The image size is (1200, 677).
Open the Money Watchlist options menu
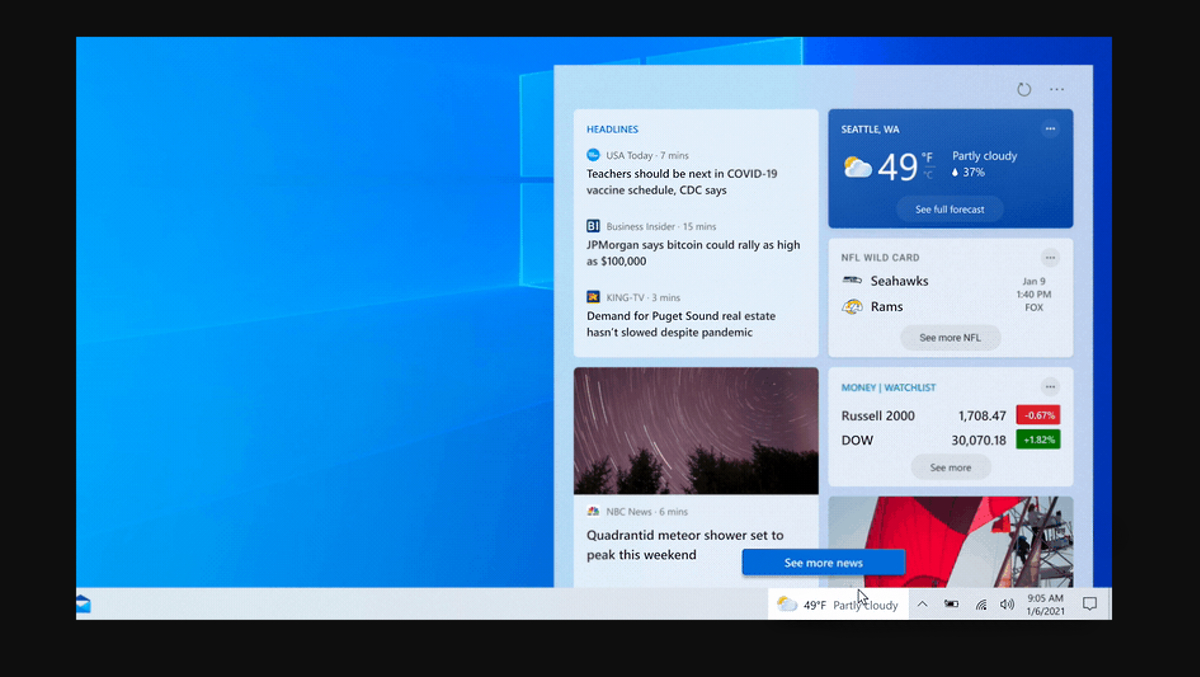(1050, 386)
